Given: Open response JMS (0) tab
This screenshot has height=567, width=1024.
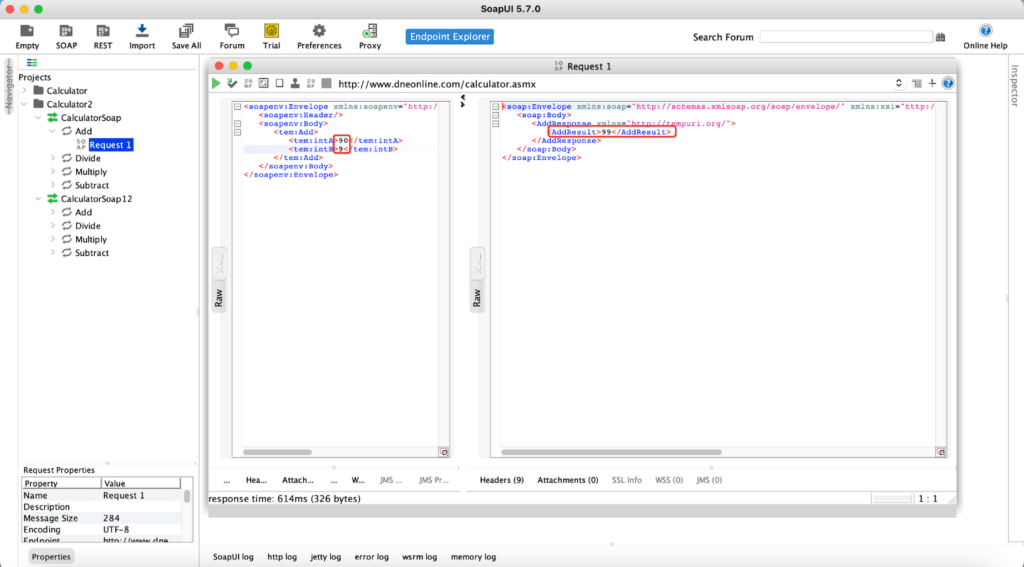Looking at the screenshot, I should click(709, 480).
